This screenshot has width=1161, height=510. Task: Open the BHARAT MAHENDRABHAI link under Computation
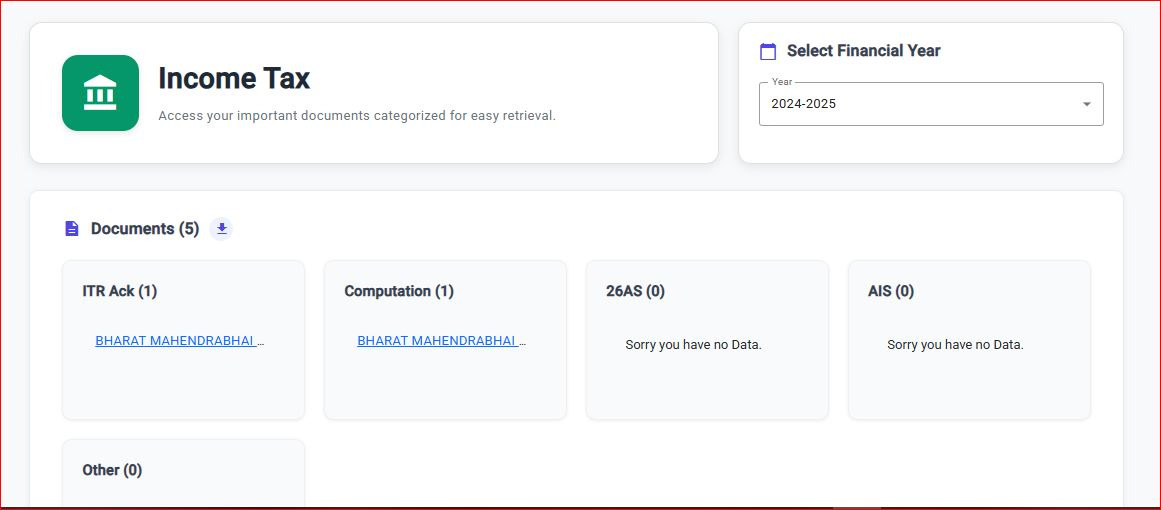click(x=441, y=341)
